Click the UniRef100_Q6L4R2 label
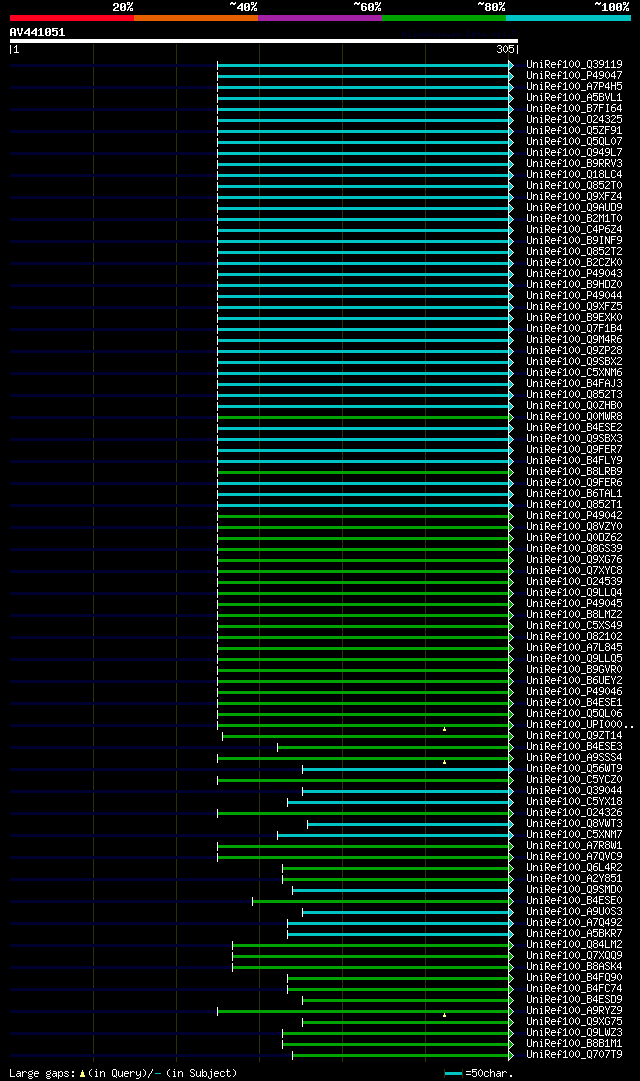This screenshot has width=640, height=1081. coord(574,869)
